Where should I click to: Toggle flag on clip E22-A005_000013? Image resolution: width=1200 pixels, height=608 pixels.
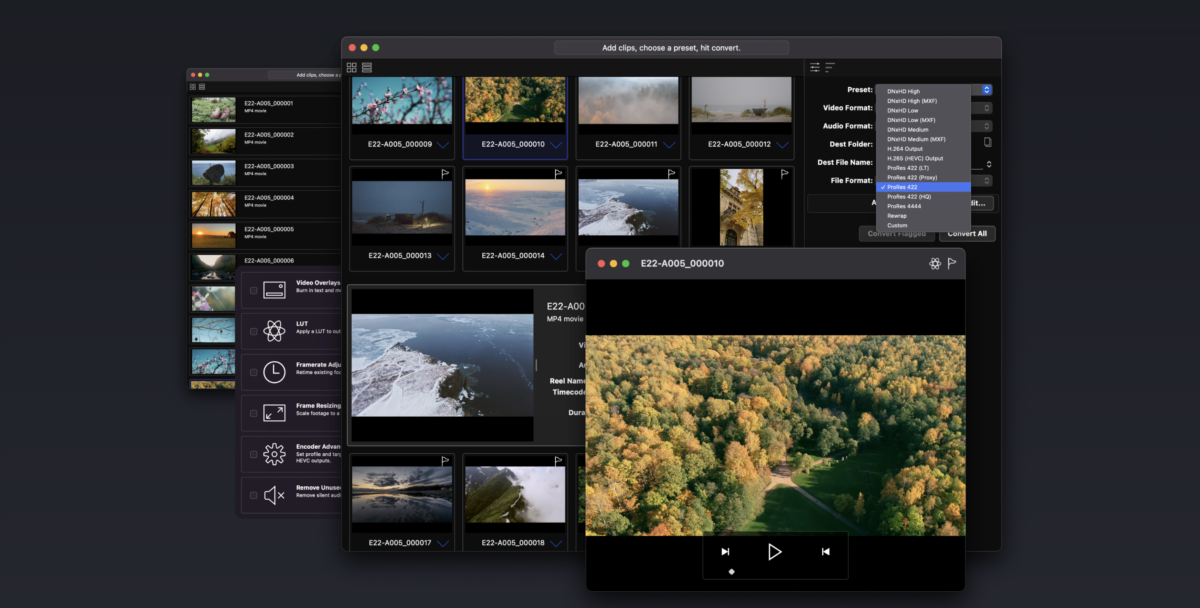446,174
